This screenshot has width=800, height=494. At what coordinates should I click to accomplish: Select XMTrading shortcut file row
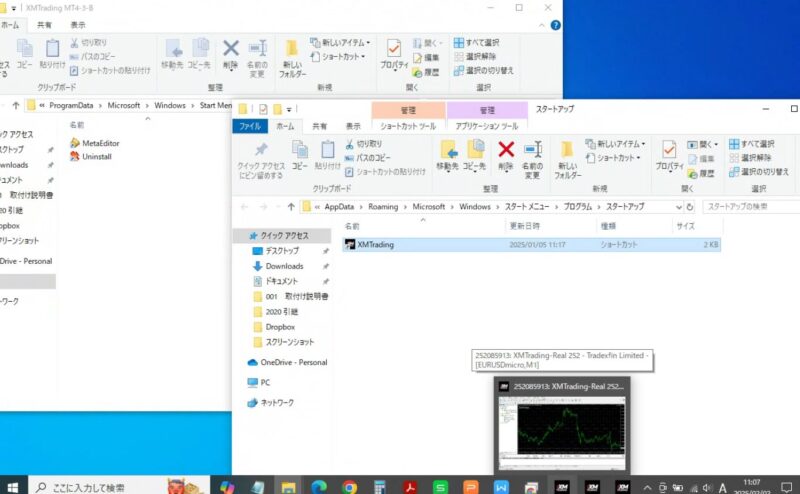[532, 245]
